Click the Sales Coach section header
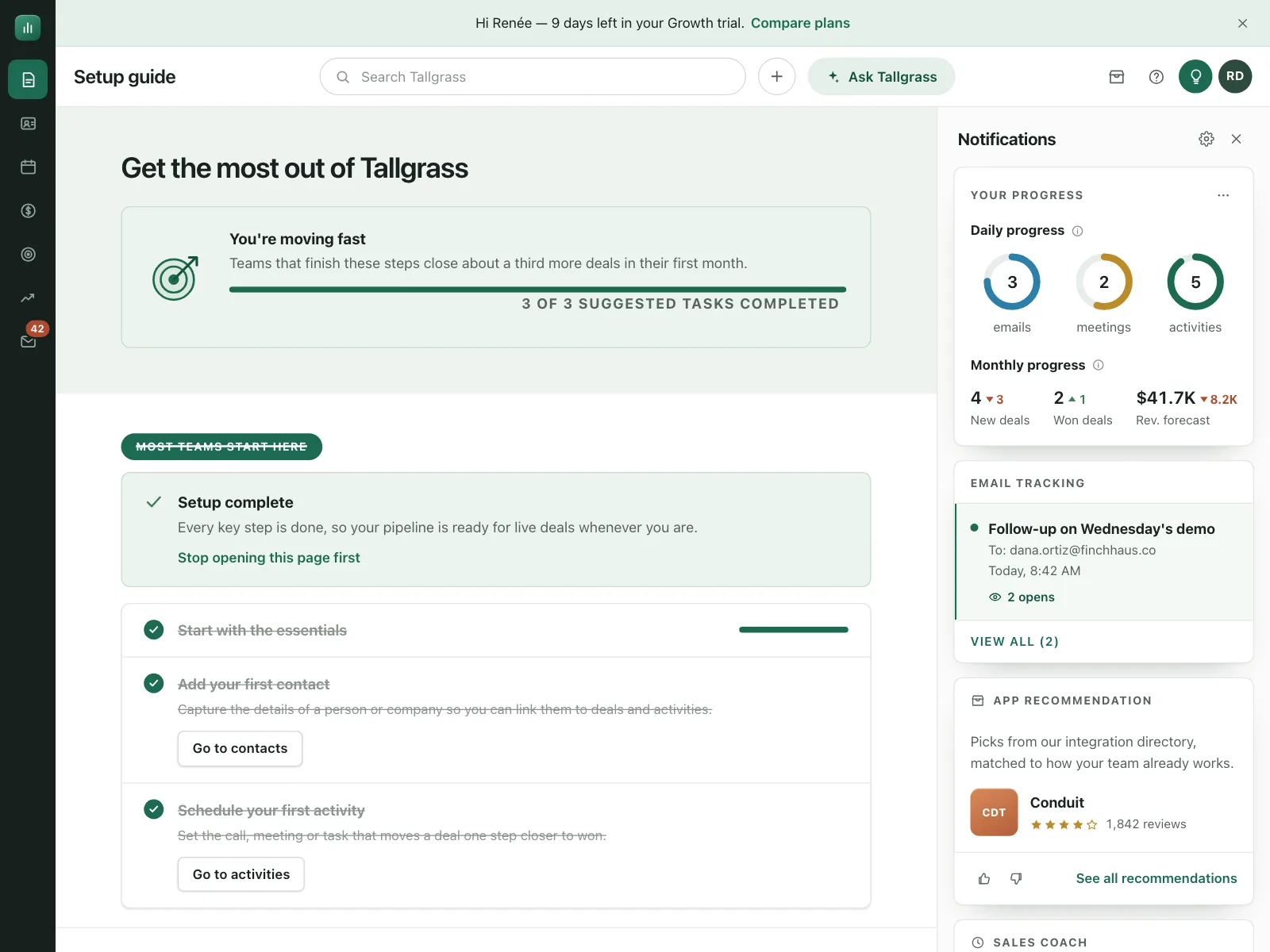 point(1040,942)
